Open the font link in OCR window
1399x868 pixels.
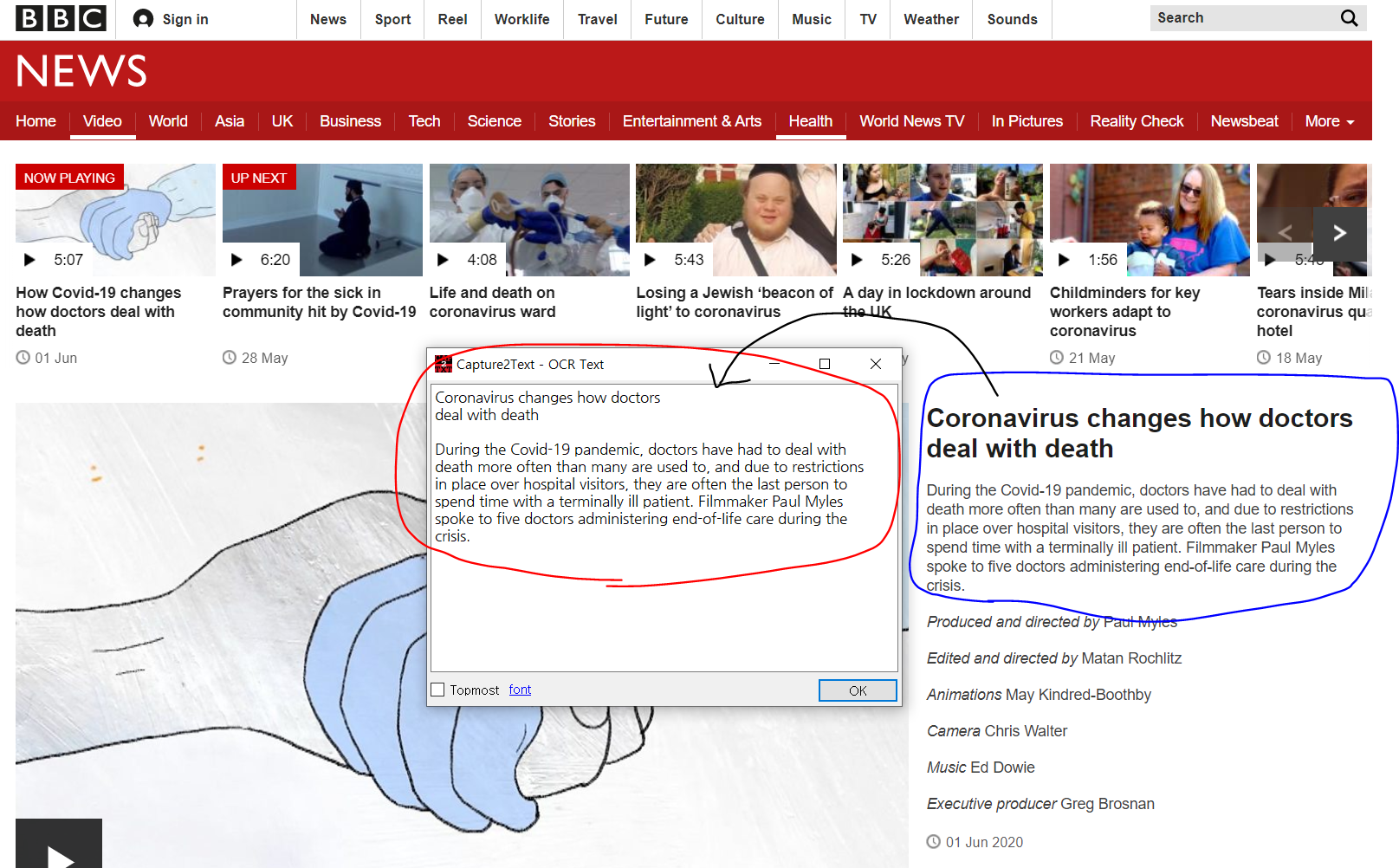520,690
